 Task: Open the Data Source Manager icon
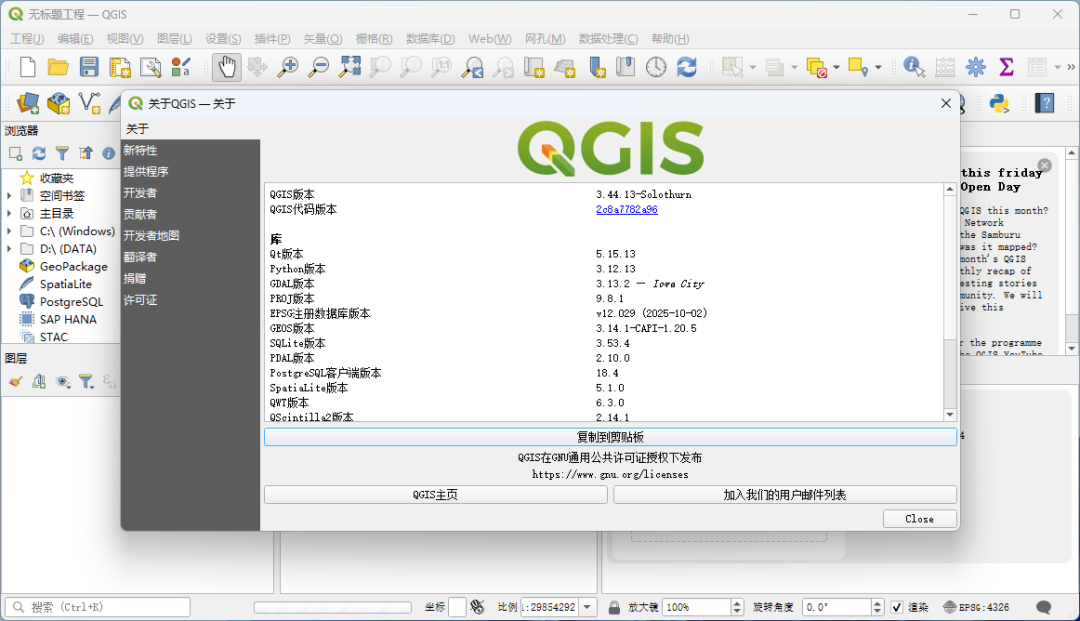[28, 103]
